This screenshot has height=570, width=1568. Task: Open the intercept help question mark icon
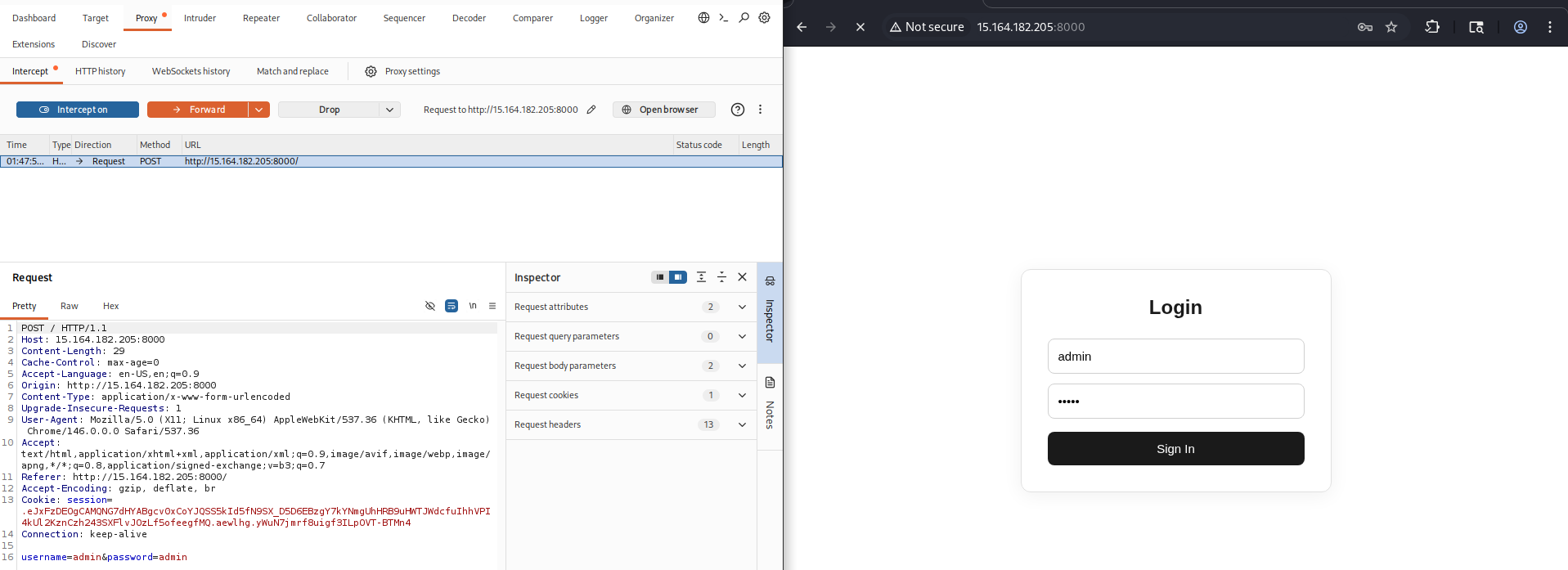pos(738,110)
